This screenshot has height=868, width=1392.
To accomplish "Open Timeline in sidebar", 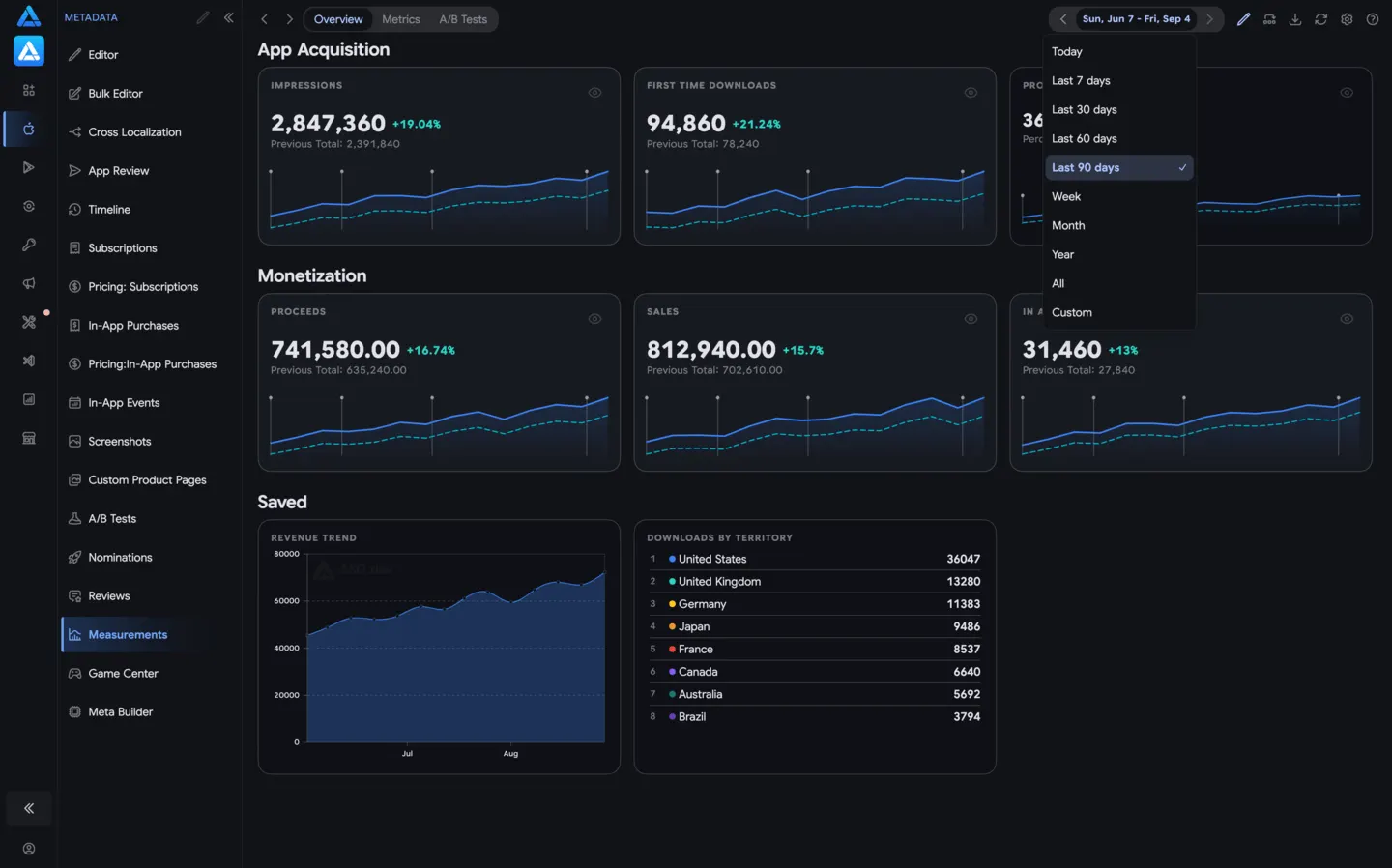I will coord(148,210).
